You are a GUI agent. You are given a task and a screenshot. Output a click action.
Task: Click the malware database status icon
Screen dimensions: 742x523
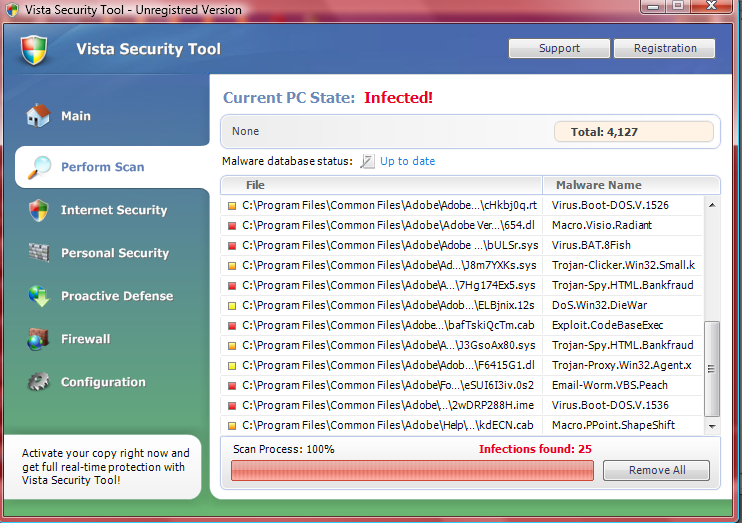(367, 161)
